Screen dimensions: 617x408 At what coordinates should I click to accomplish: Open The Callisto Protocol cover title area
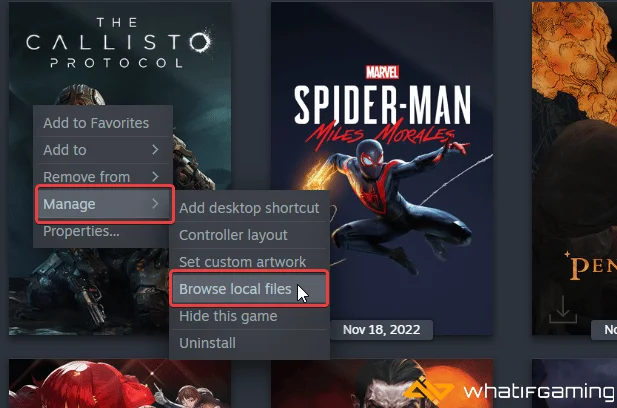pyautogui.click(x=120, y=43)
